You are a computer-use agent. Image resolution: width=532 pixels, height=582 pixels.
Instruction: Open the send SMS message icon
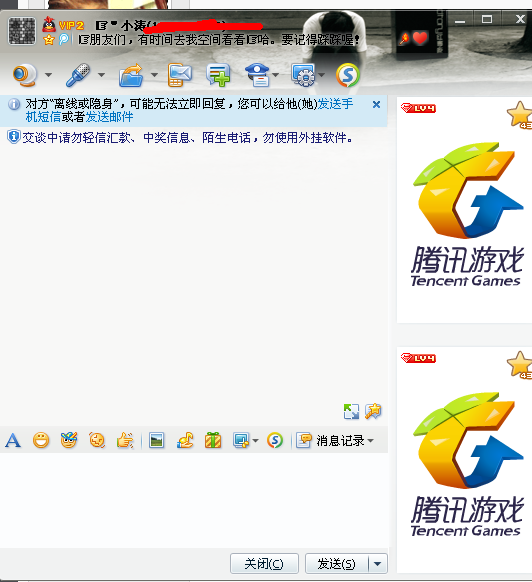point(180,75)
